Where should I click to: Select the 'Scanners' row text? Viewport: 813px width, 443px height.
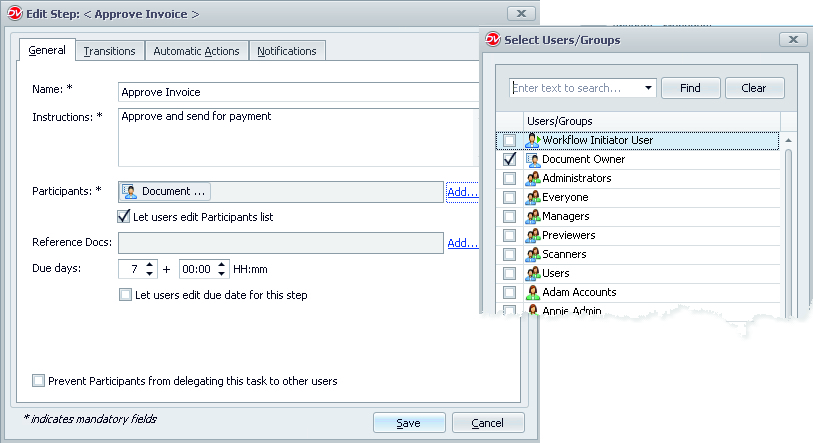pyautogui.click(x=565, y=254)
